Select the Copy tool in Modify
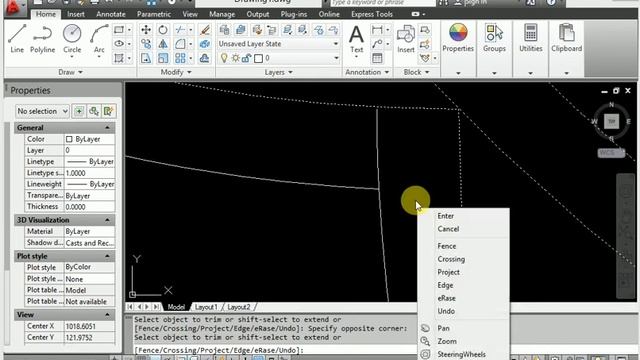Viewport: 640px width, 360px height. click(146, 44)
